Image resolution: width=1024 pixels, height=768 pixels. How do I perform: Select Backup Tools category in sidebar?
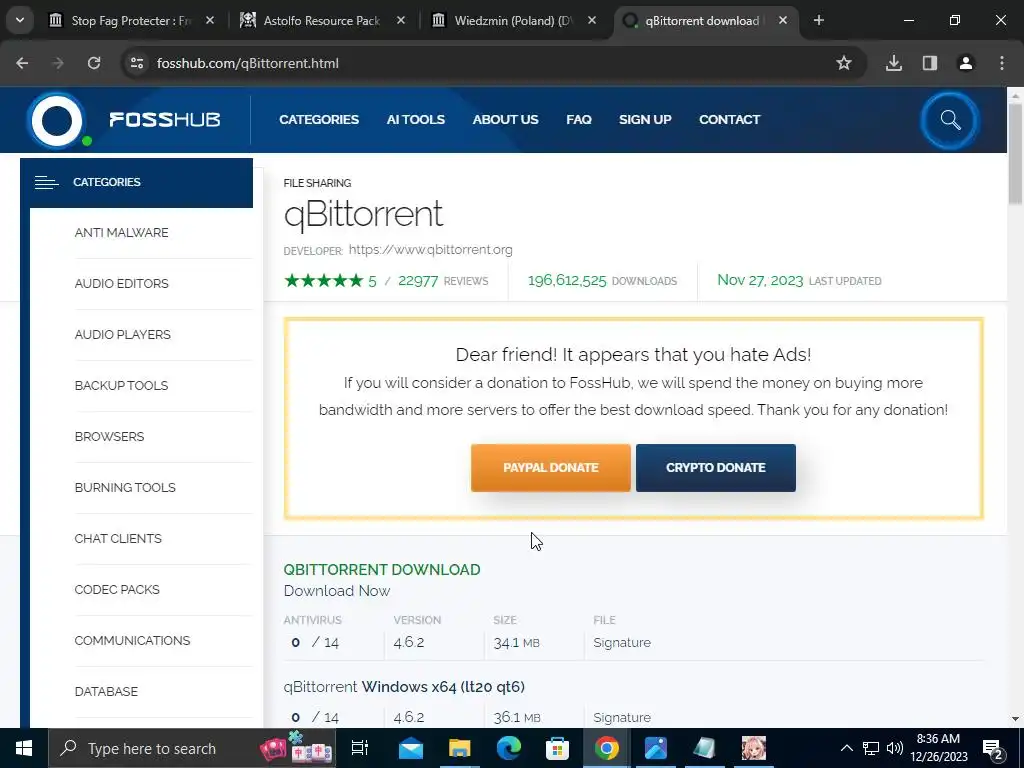121,385
